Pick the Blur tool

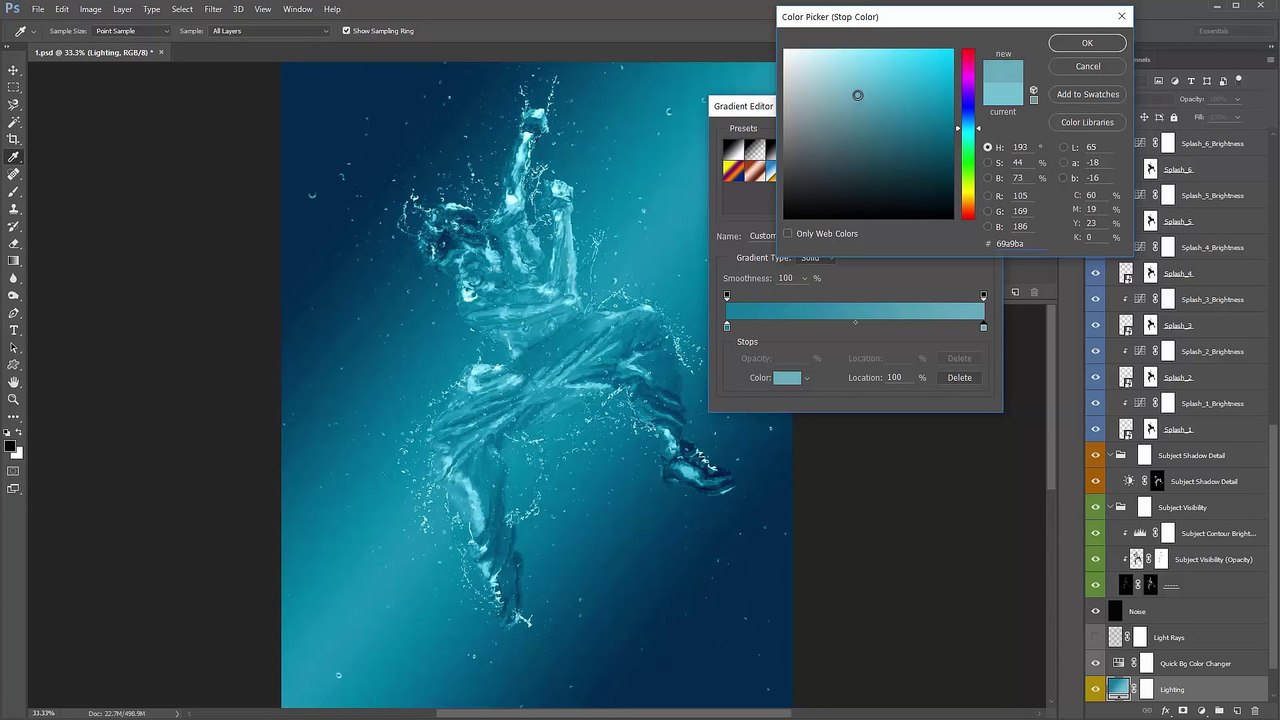(14, 278)
